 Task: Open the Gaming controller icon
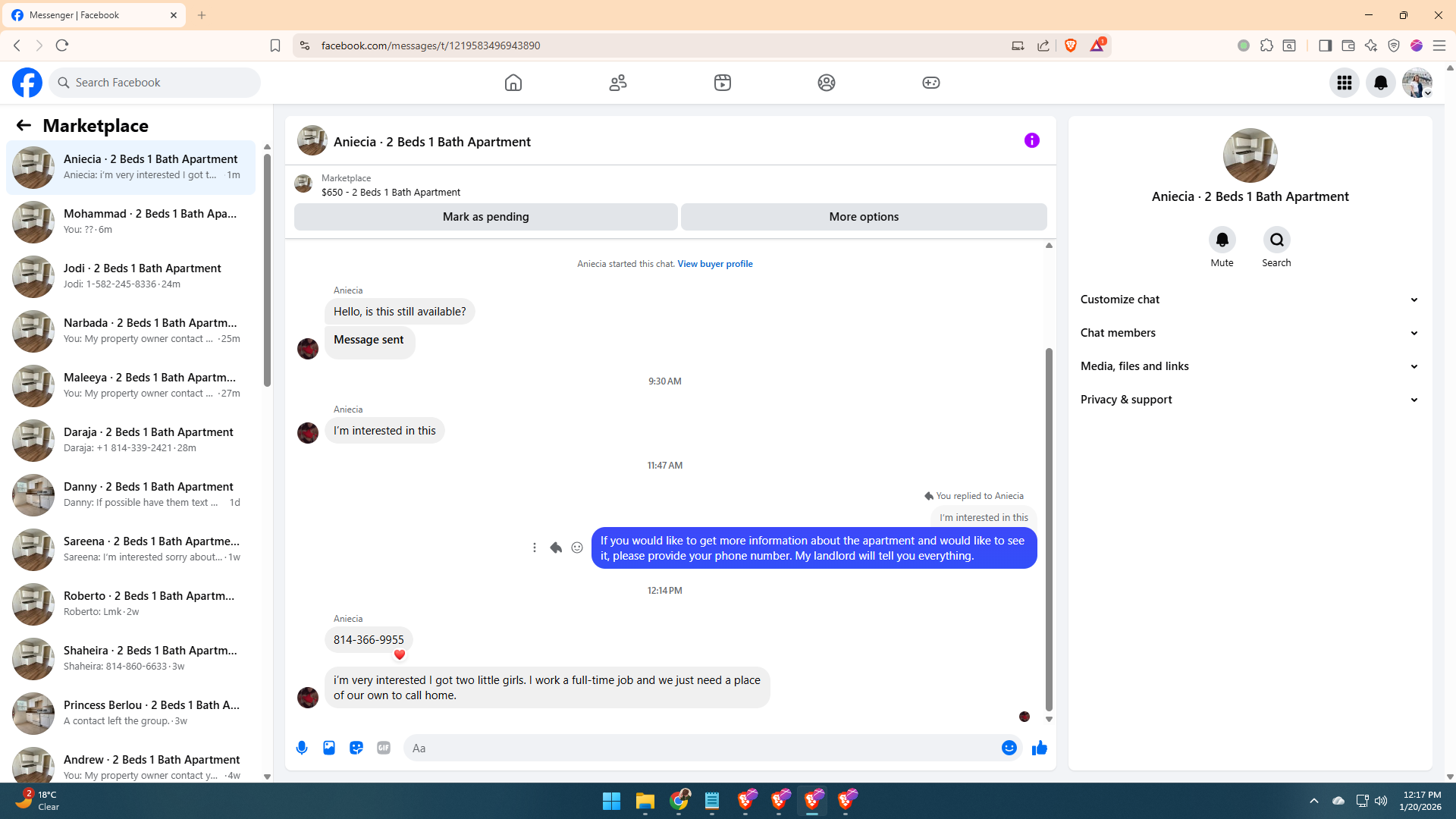[x=931, y=83]
